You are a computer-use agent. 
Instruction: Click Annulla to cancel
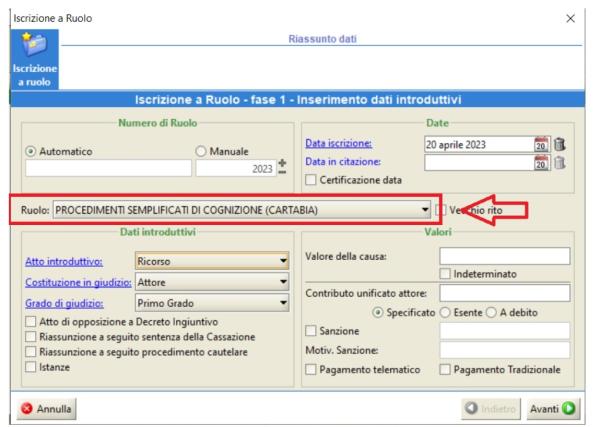point(47,409)
